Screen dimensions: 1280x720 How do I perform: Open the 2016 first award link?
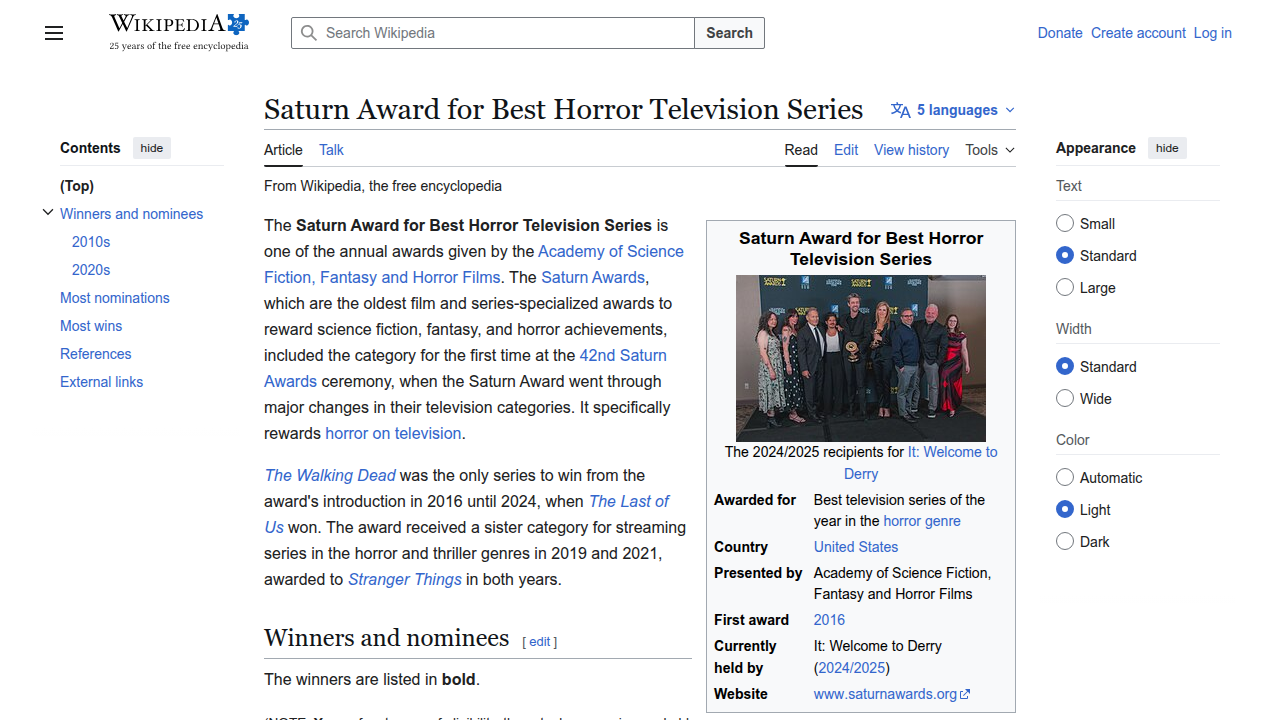[x=829, y=620]
